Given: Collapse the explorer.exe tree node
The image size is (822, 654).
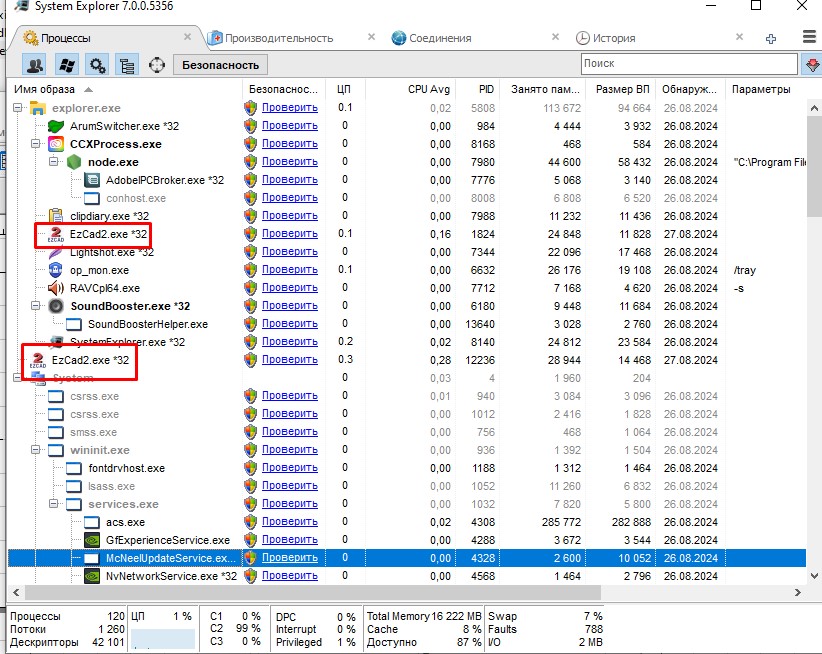Looking at the screenshot, I should coord(18,108).
